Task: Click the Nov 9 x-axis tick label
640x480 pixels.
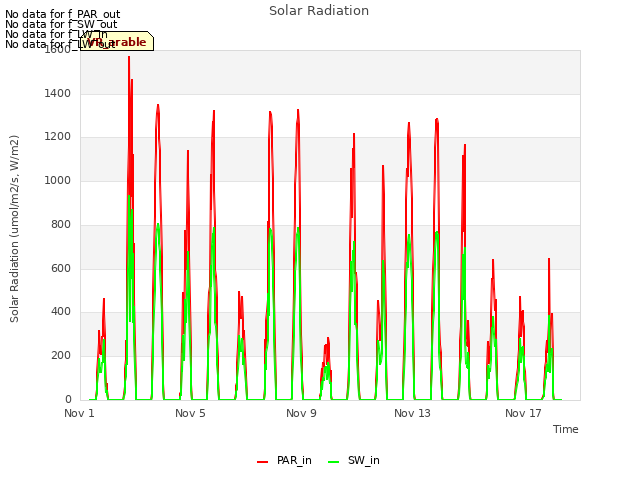Action: 301,413
